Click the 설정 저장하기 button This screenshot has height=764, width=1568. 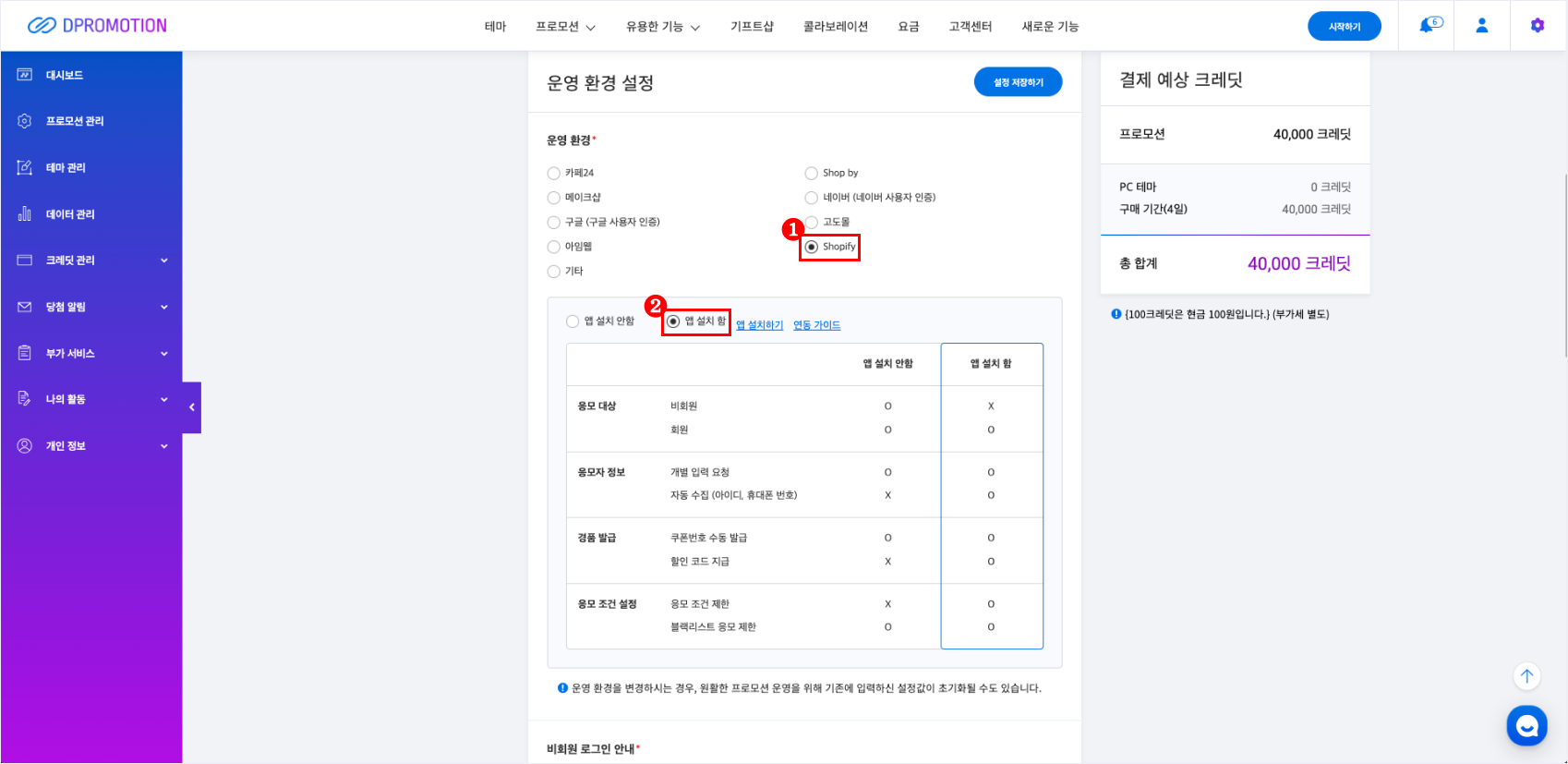1018,82
